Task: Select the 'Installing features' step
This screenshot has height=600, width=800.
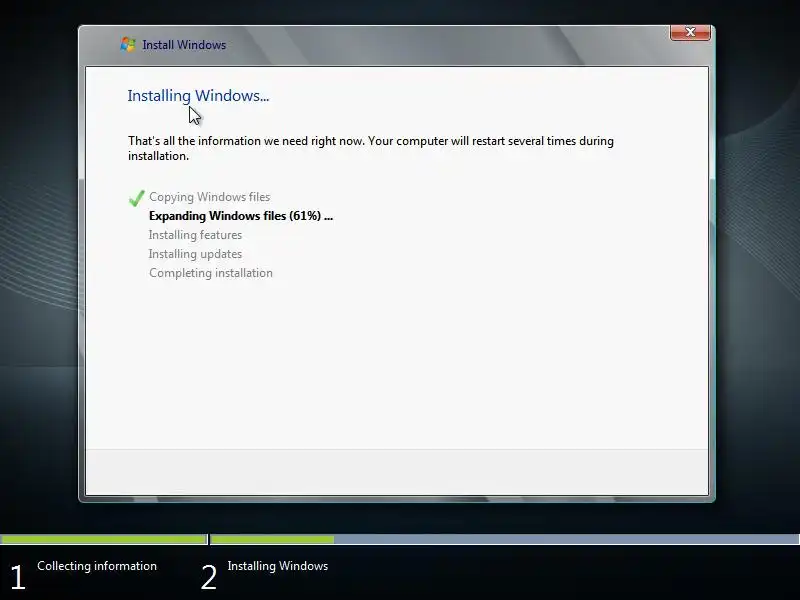Action: pos(195,235)
